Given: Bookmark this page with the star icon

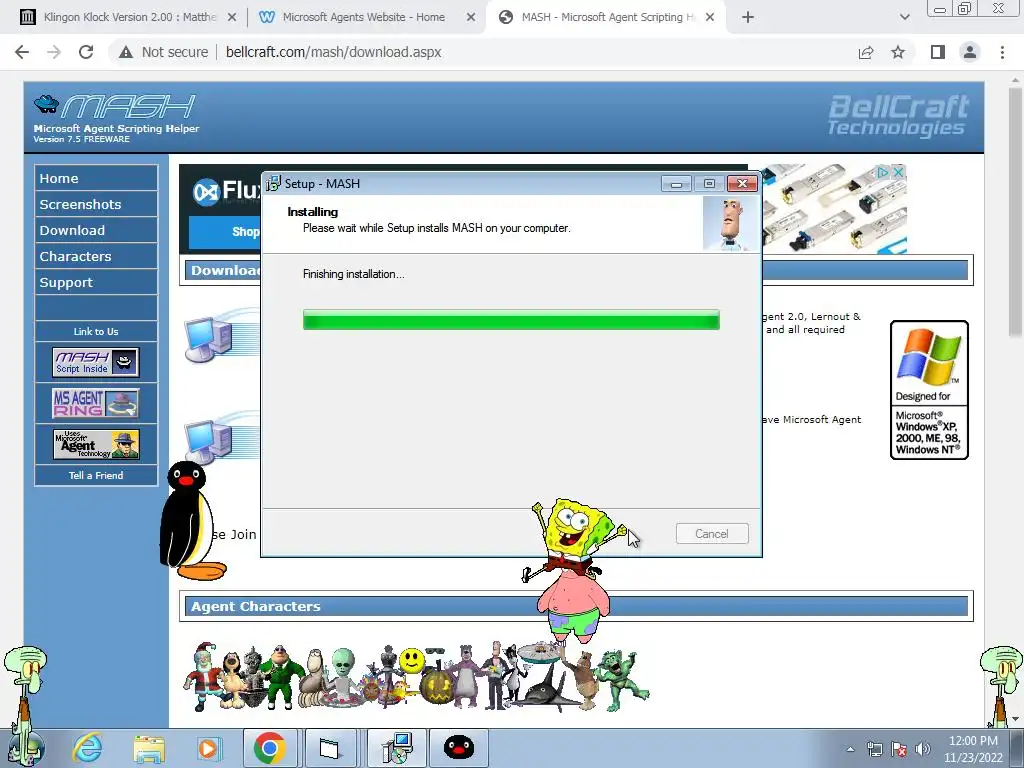Looking at the screenshot, I should 899,52.
